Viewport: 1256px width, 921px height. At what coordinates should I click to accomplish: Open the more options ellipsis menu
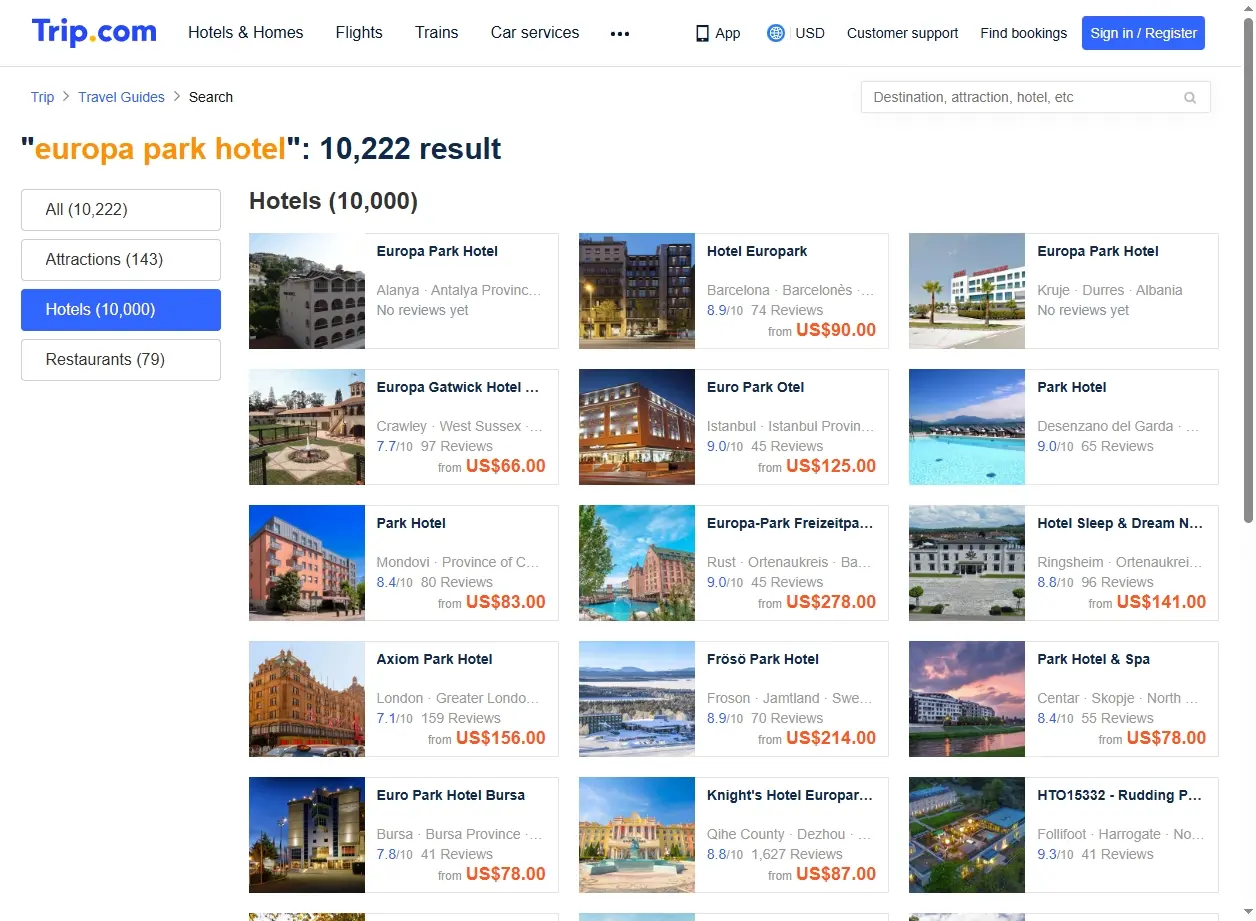620,33
